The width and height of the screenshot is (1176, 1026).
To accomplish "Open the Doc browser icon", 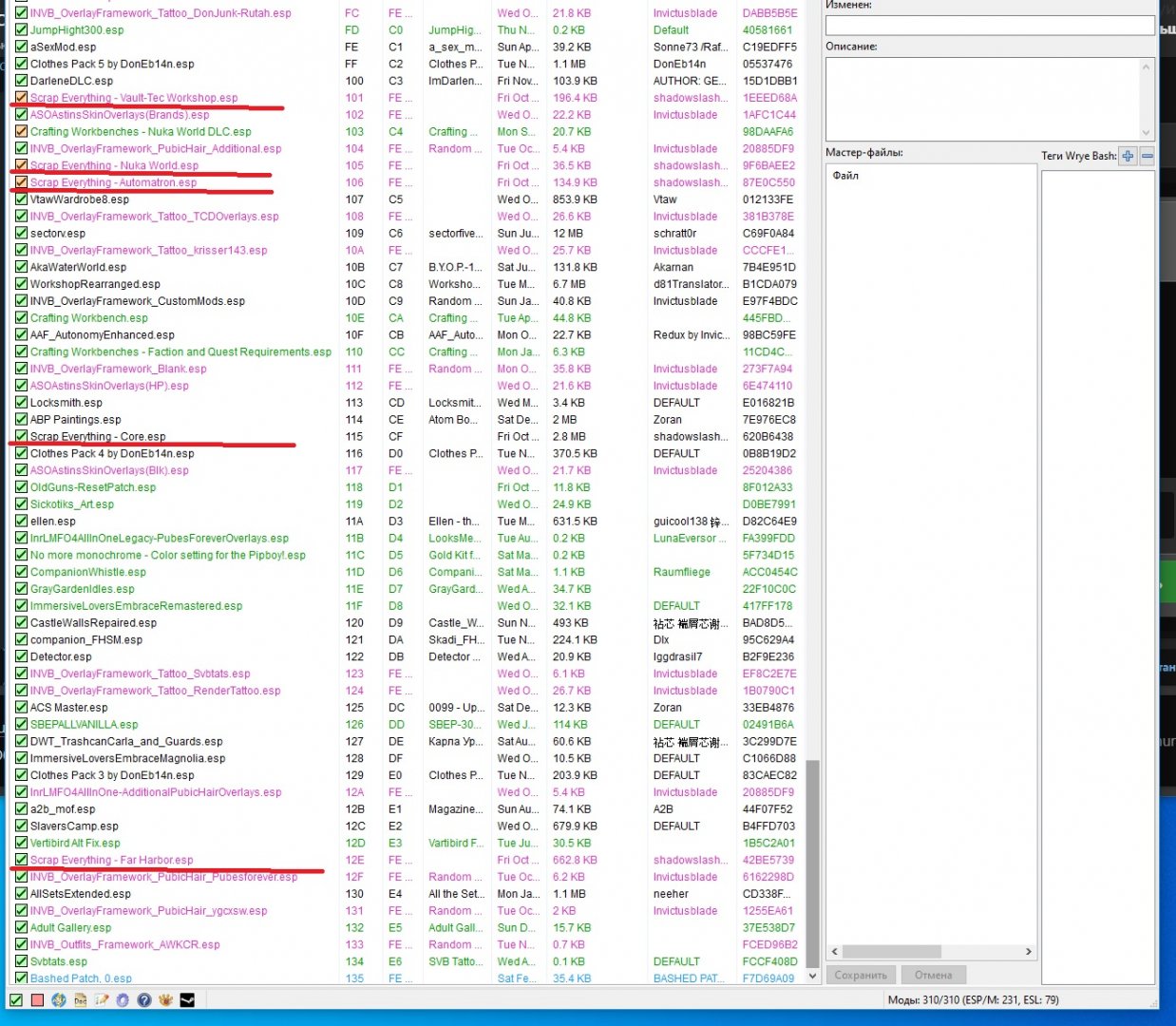I will 81,999.
